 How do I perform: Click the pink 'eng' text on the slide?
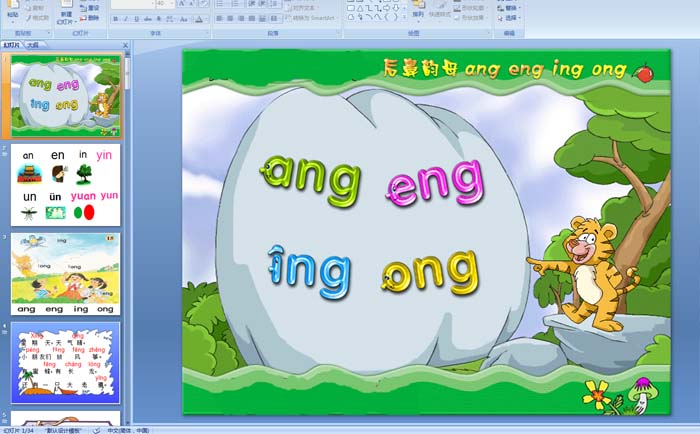pyautogui.click(x=435, y=183)
